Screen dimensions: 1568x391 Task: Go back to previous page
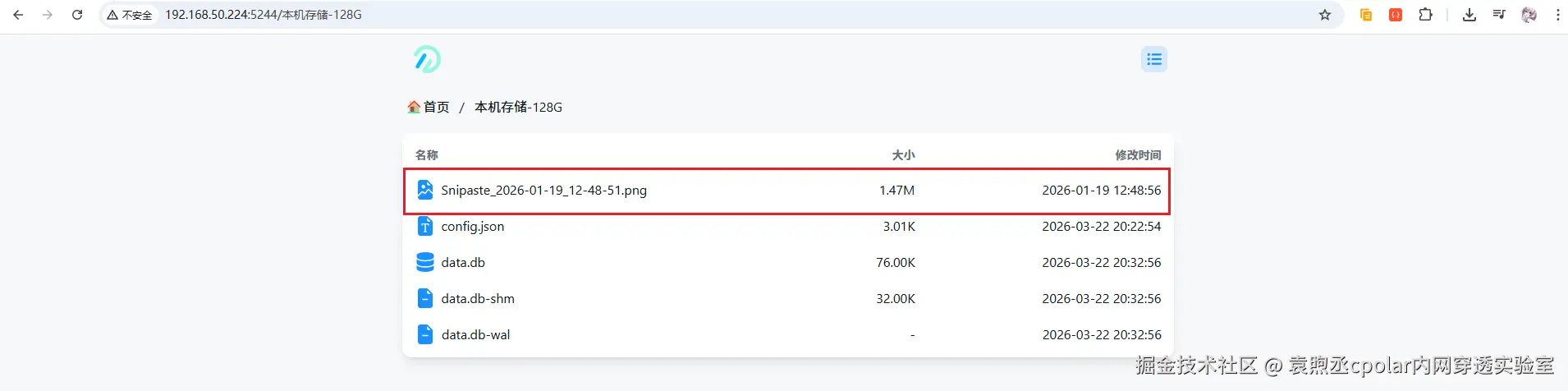coord(18,15)
